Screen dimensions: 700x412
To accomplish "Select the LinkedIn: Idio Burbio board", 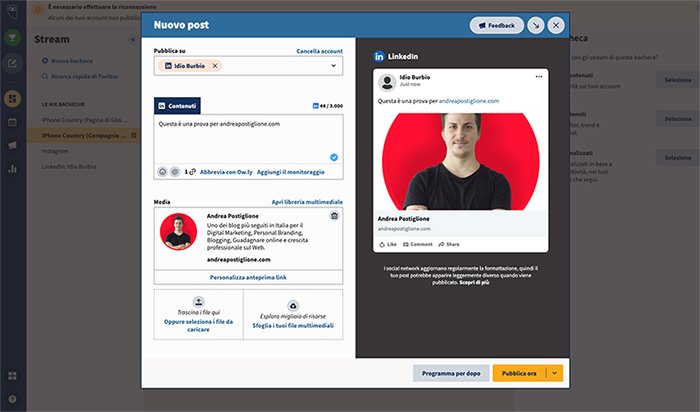I will [69, 166].
